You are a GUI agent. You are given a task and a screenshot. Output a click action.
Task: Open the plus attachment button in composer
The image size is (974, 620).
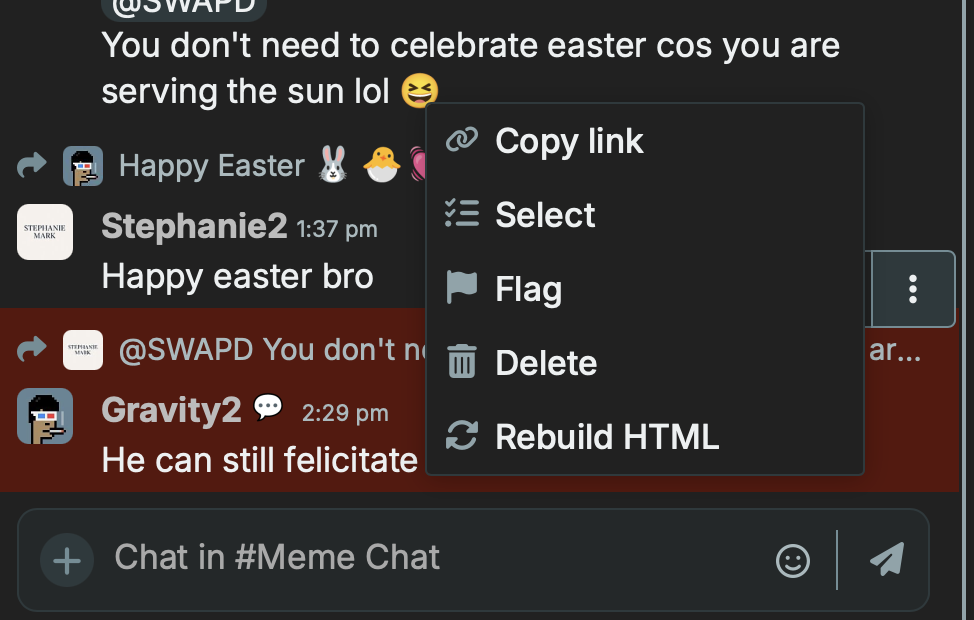click(67, 560)
